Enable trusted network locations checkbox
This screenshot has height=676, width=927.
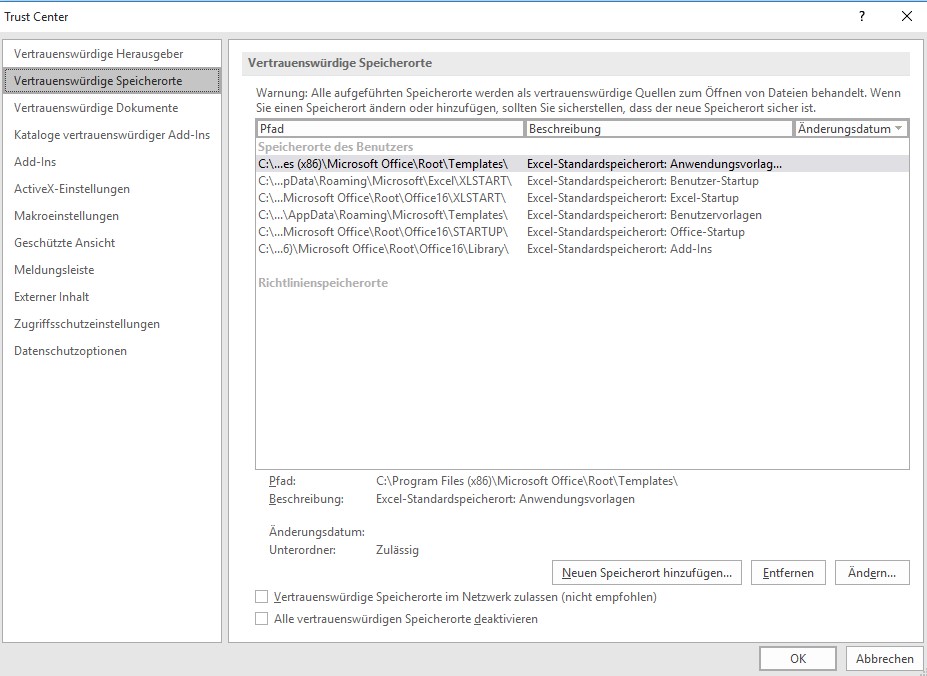tap(262, 597)
